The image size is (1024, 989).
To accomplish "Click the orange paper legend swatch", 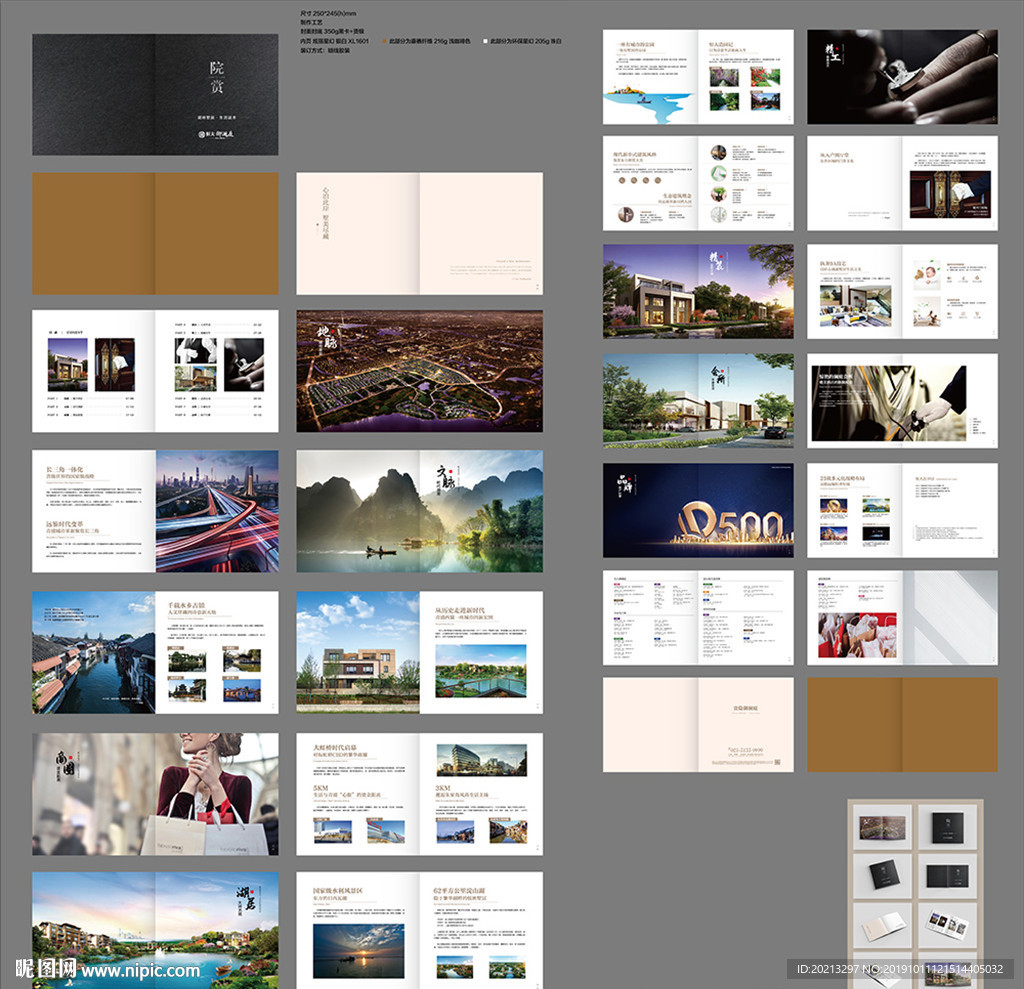I will pyautogui.click(x=385, y=41).
